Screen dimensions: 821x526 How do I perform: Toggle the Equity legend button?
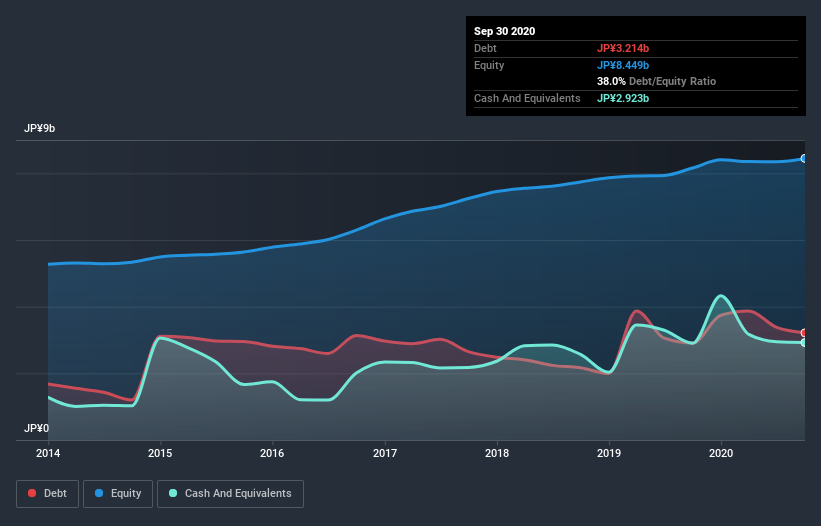118,494
